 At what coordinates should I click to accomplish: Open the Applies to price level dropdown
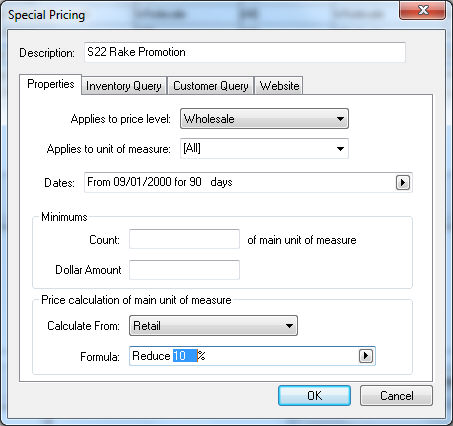click(264, 119)
